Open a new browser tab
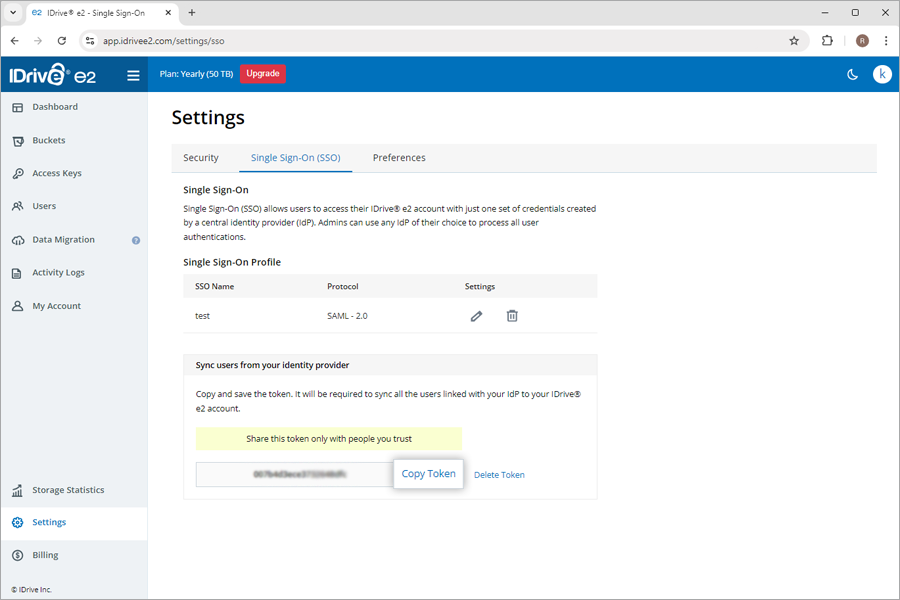The height and width of the screenshot is (600, 900). (x=192, y=13)
